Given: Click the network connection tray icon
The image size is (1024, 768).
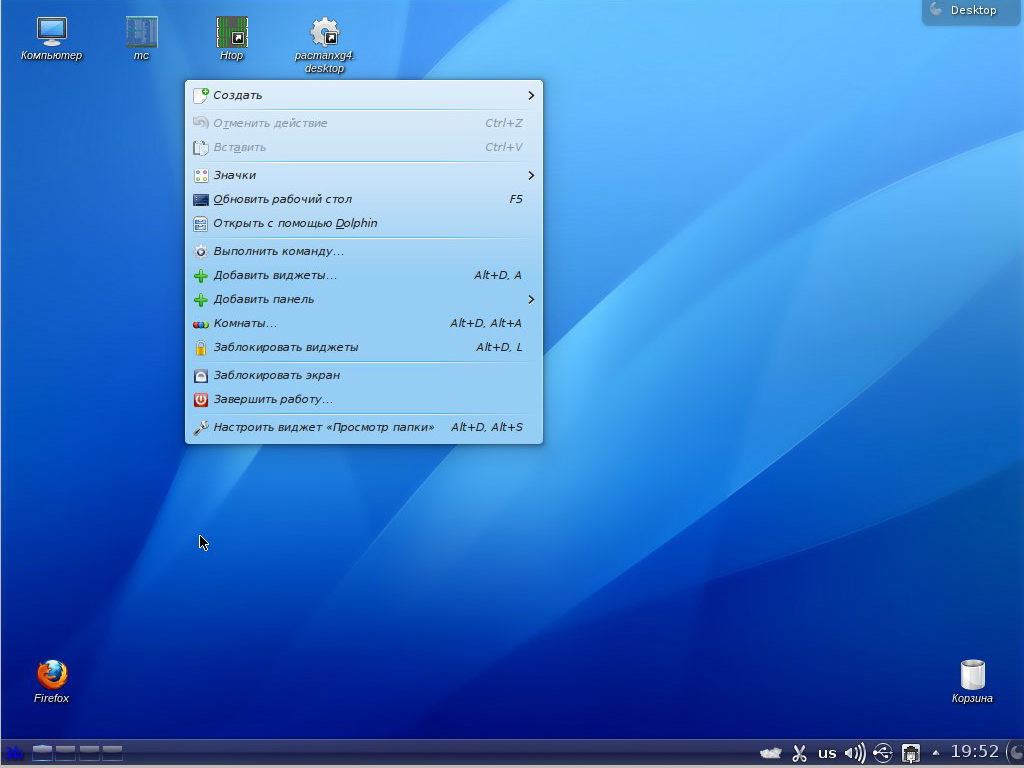Looking at the screenshot, I should (x=910, y=753).
